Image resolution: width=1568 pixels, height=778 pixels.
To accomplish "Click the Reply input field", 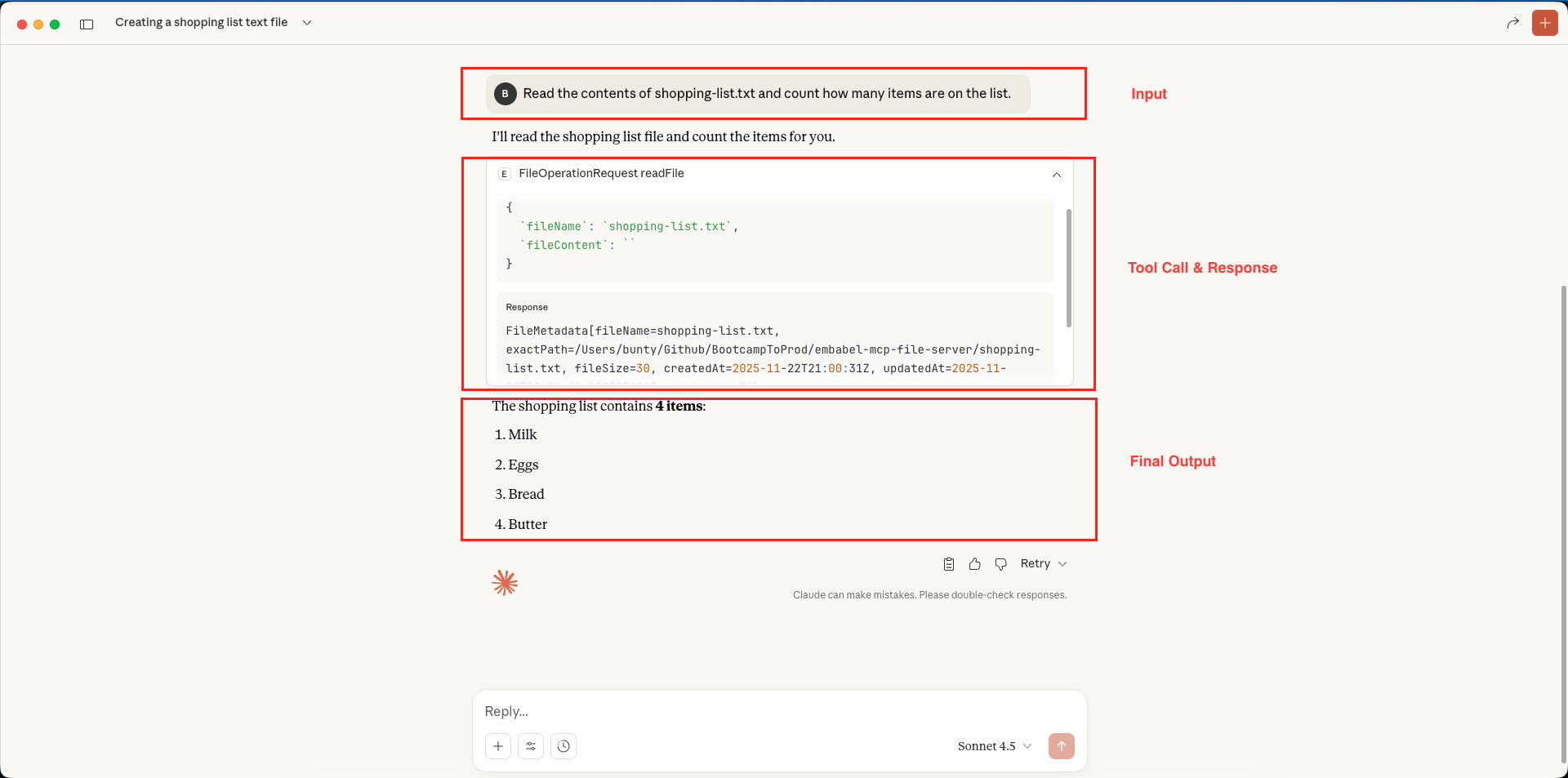I will [776, 711].
